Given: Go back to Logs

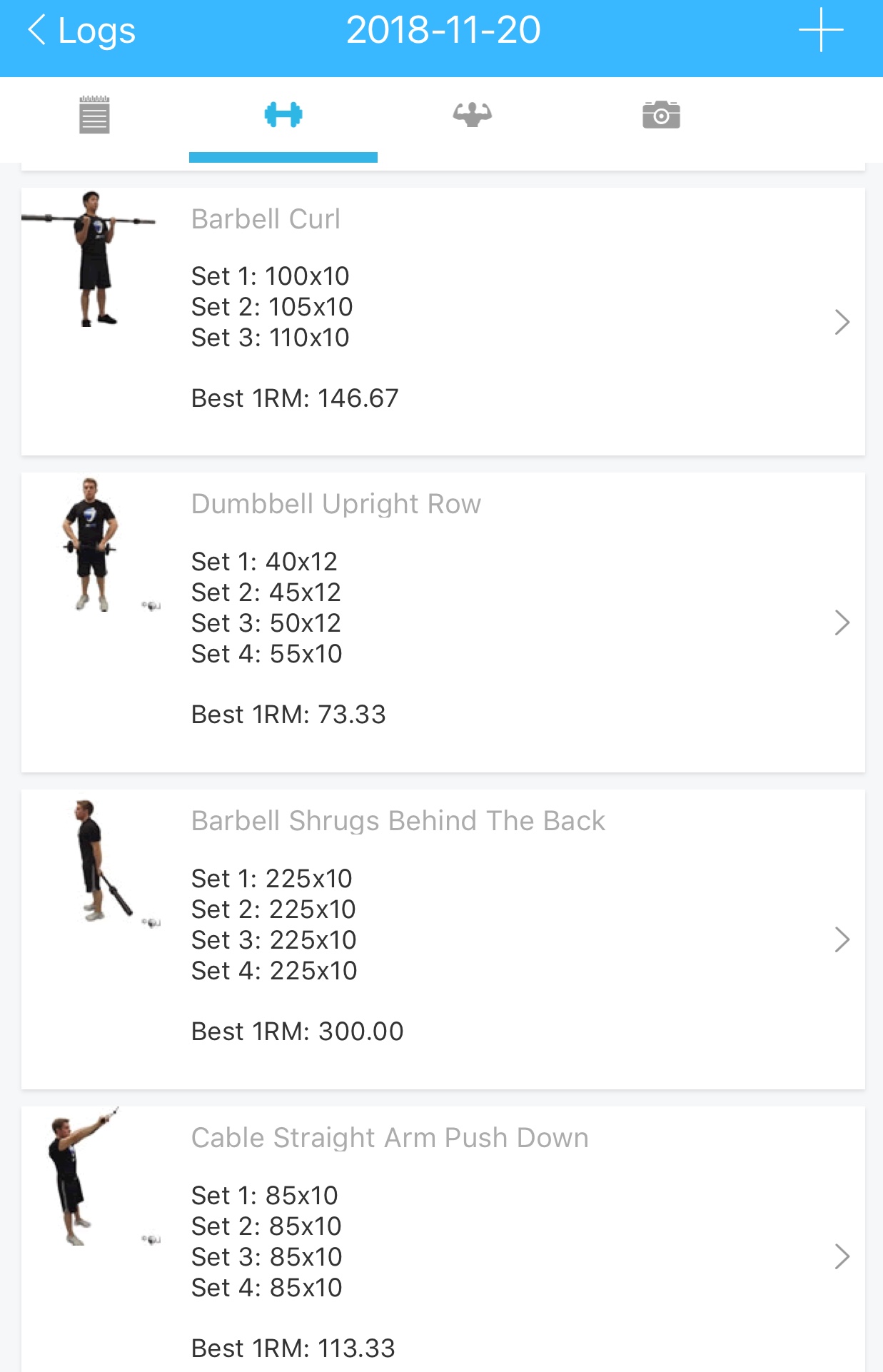Looking at the screenshot, I should [x=81, y=31].
